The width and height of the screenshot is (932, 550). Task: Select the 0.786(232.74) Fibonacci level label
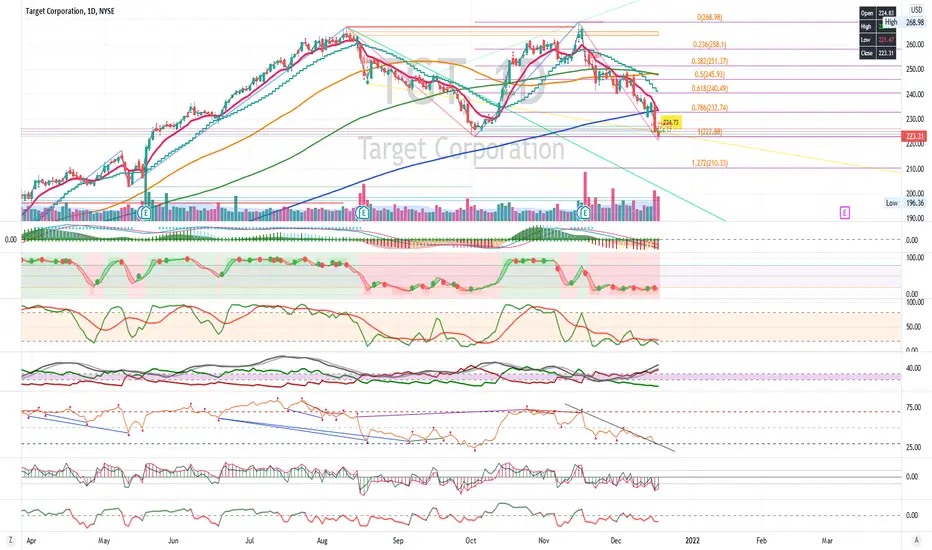tap(709, 108)
